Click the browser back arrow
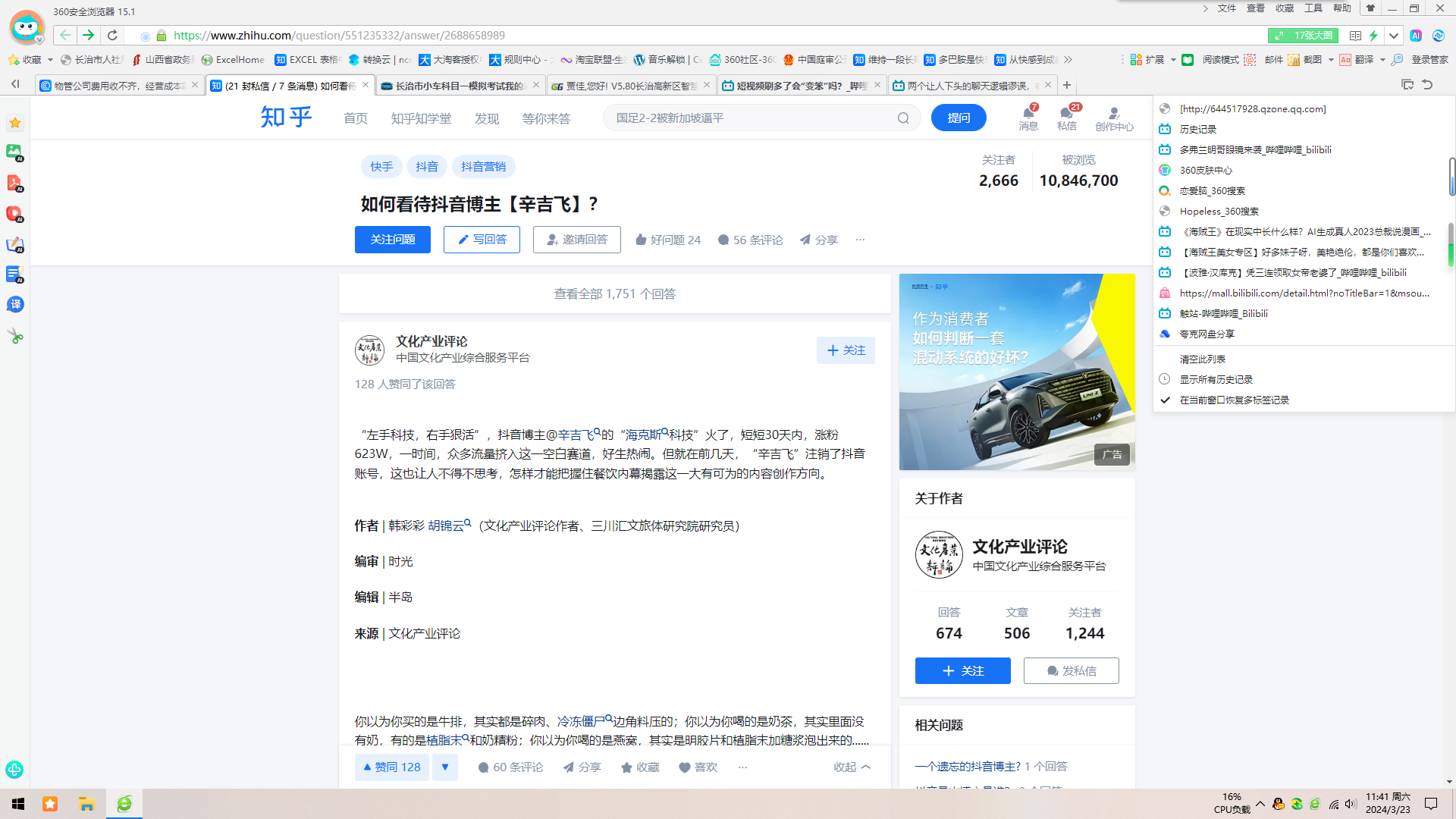Image resolution: width=1456 pixels, height=819 pixels. coord(65,36)
